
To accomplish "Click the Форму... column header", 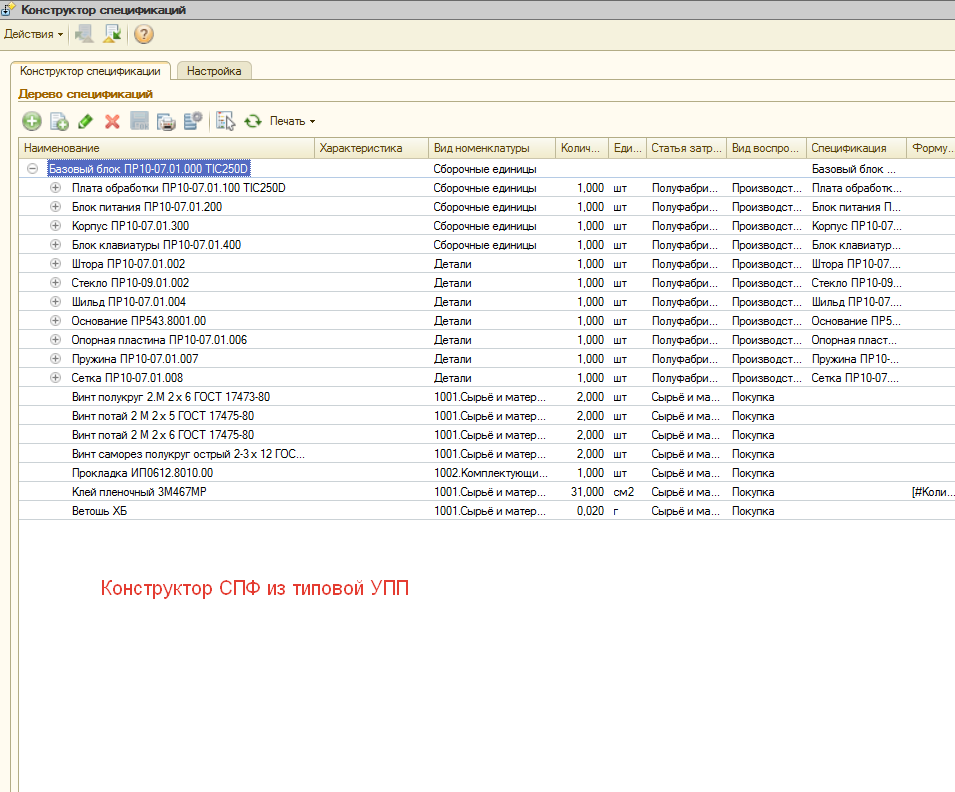I will tap(931, 148).
